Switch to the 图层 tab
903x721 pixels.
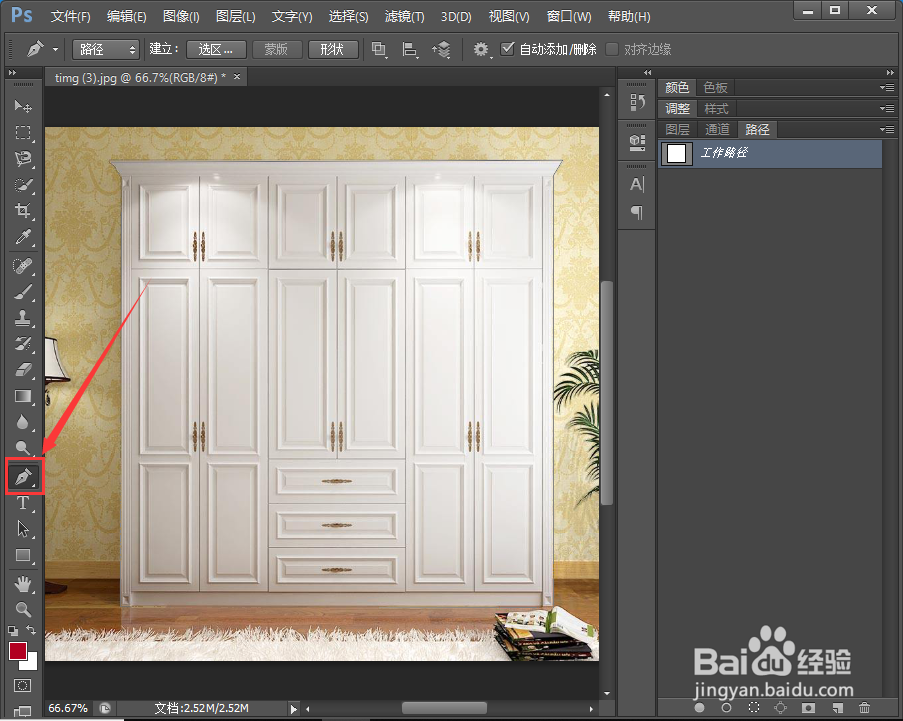pos(677,130)
